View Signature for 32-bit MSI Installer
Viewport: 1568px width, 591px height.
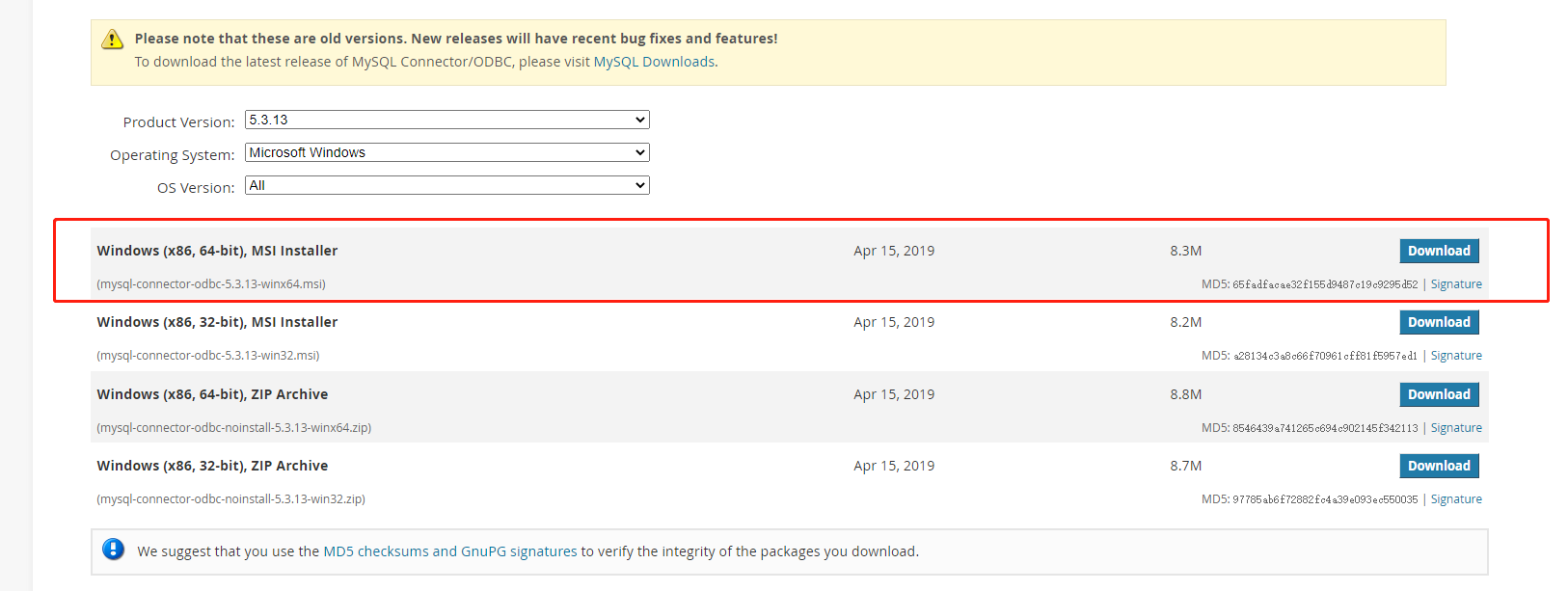(x=1456, y=356)
